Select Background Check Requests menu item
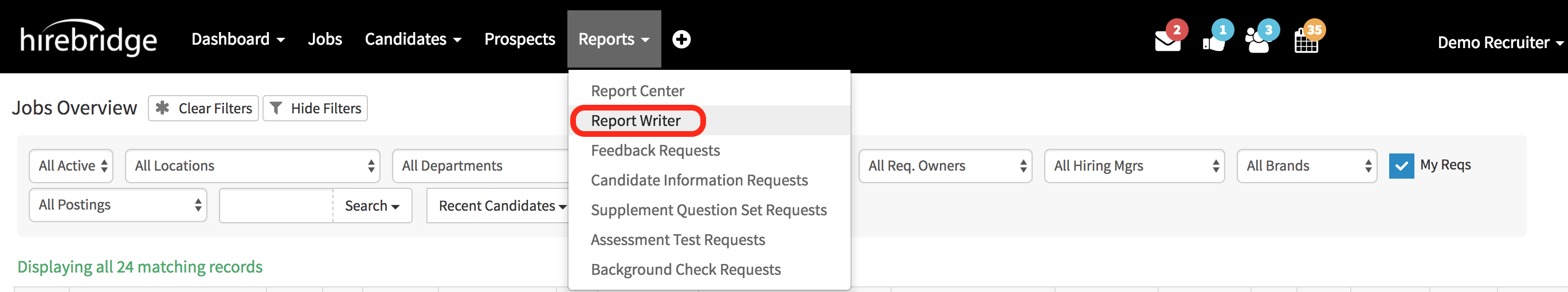 pyautogui.click(x=685, y=270)
